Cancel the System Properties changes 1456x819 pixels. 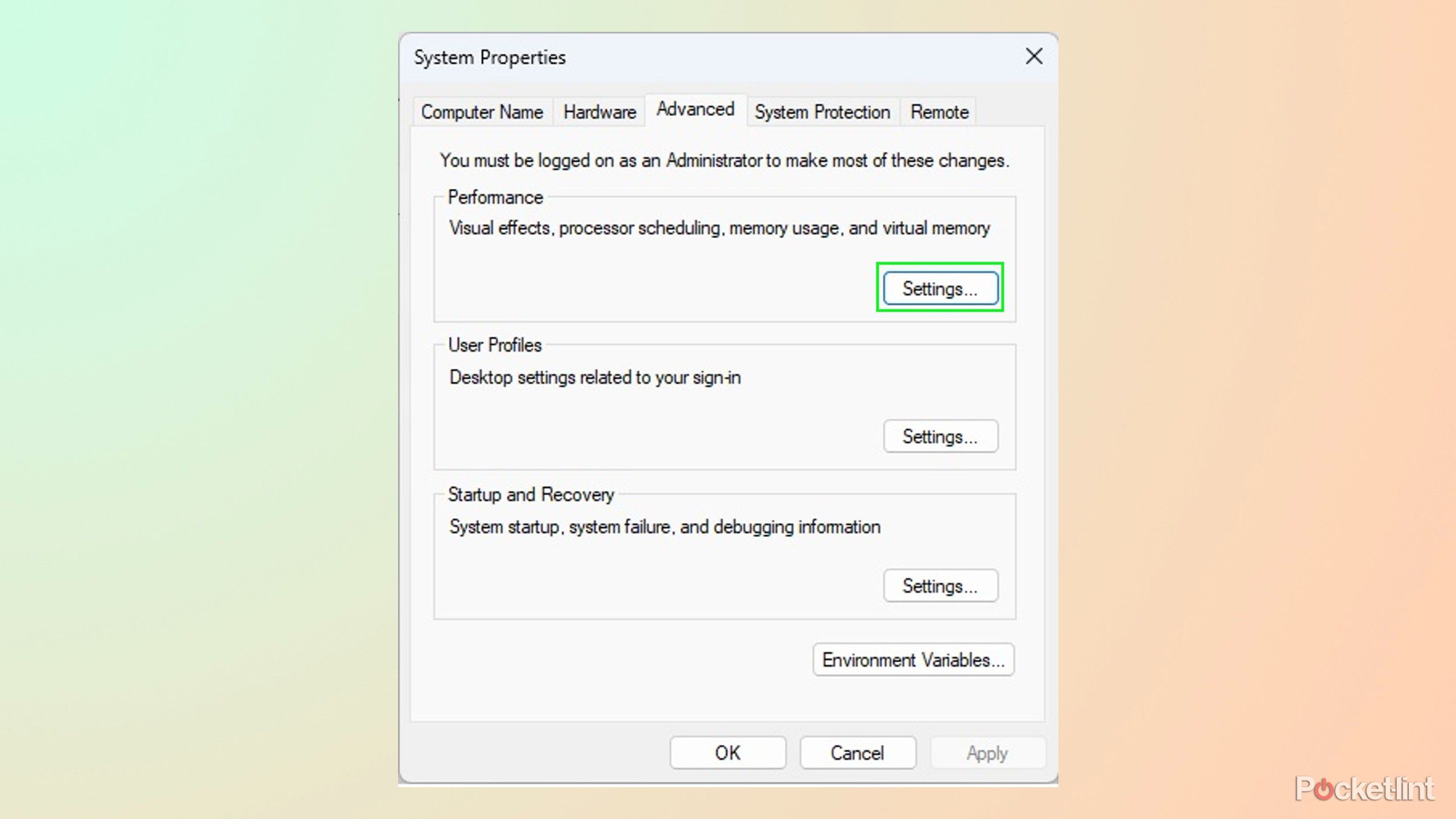point(858,753)
